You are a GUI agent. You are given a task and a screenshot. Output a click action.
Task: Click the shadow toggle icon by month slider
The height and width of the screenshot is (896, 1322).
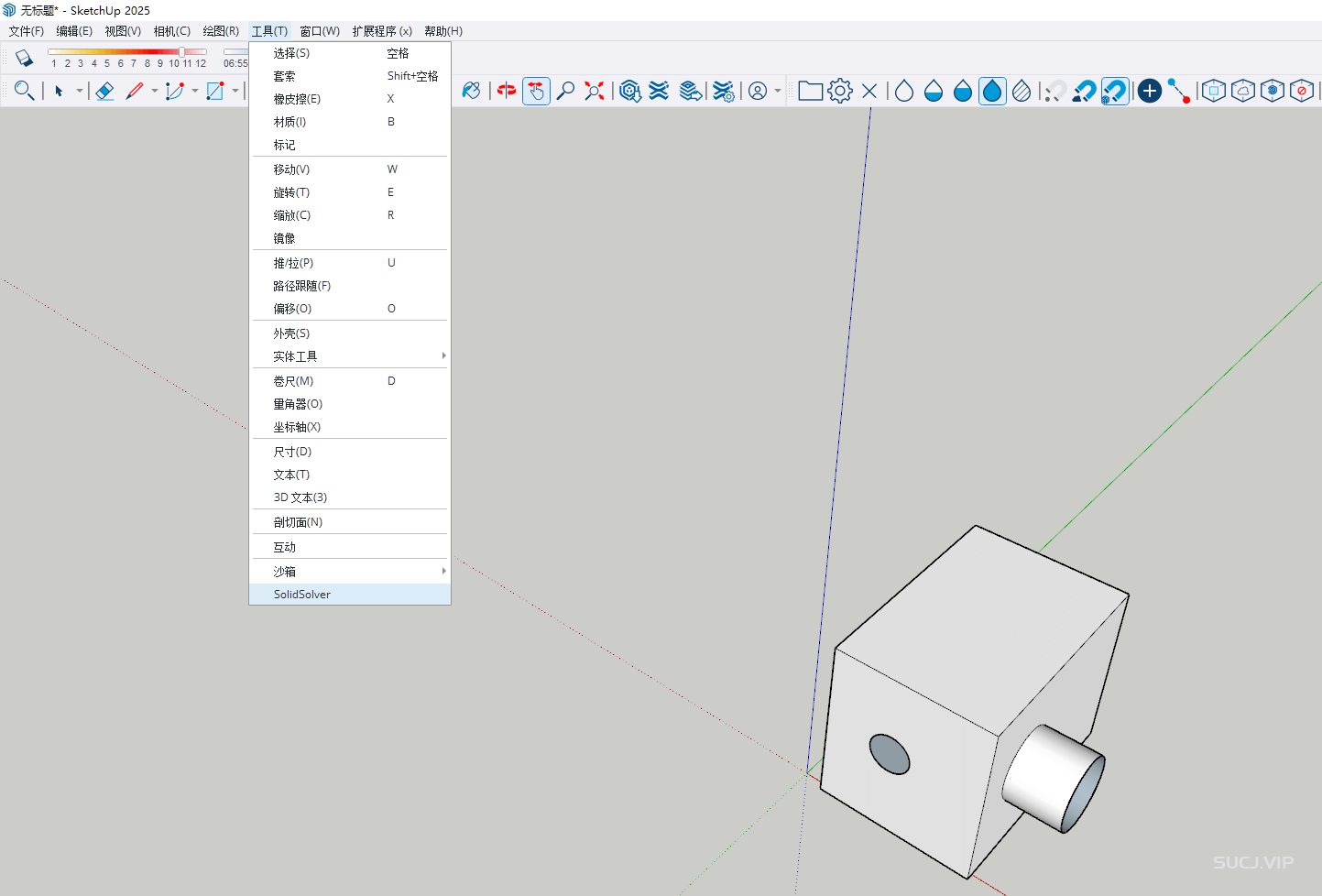pos(25,58)
